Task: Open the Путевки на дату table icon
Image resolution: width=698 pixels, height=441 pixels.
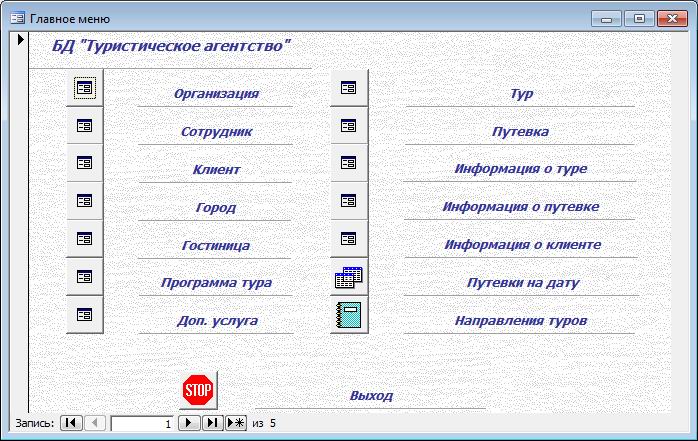Action: point(349,278)
